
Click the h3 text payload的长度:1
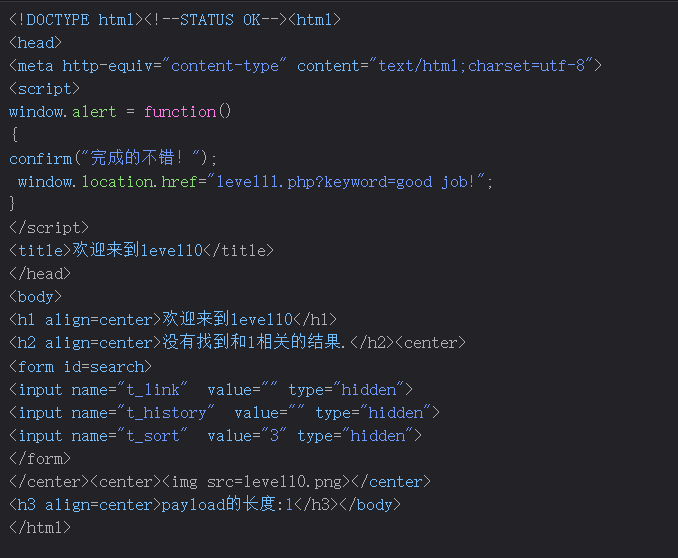[x=239, y=504]
